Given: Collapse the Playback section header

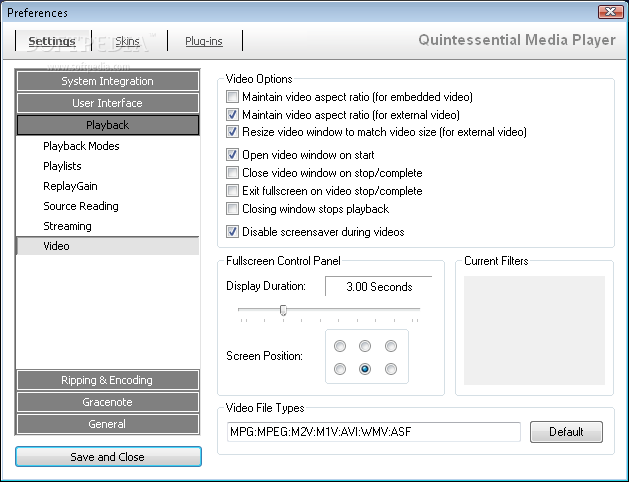Looking at the screenshot, I should [x=108, y=125].
